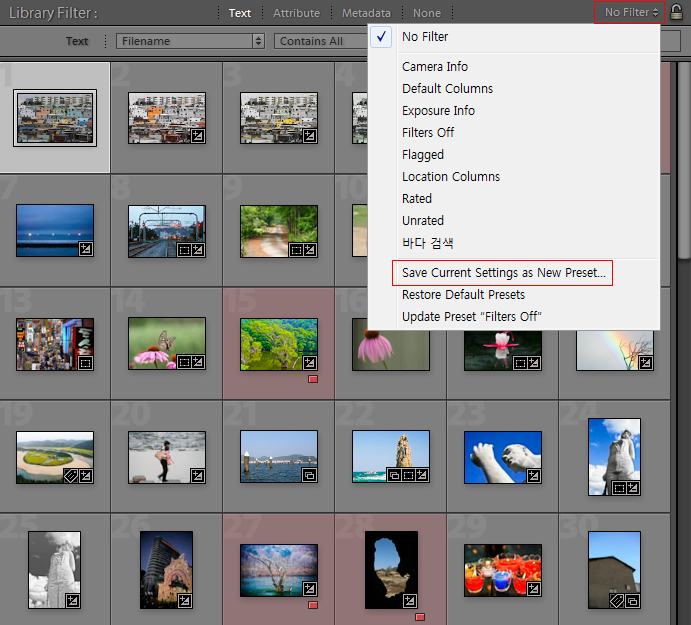The image size is (691, 625).
Task: Click collection badge on harbor photo 21
Action: (310, 475)
